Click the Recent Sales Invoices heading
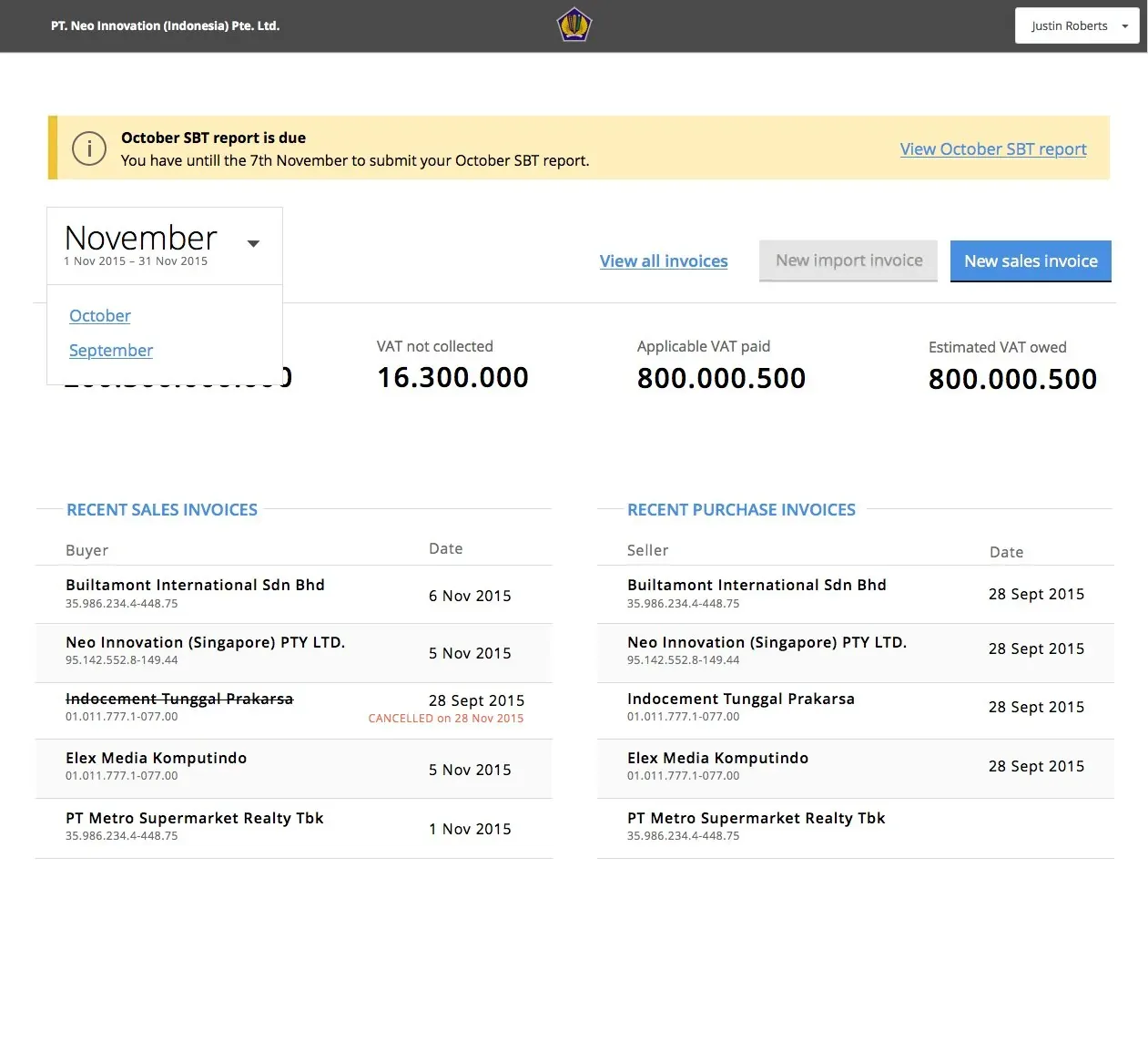 [x=162, y=510]
